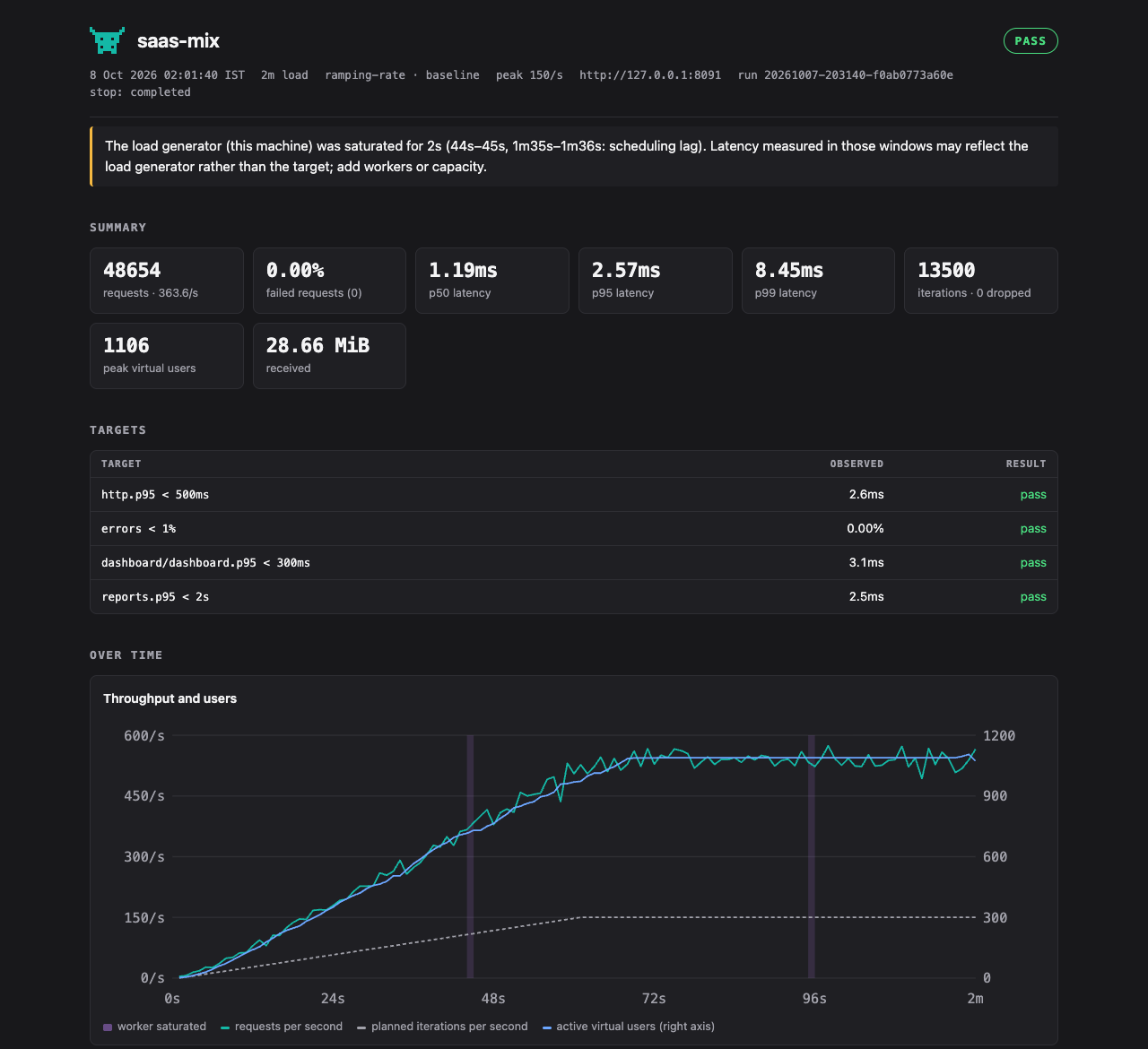The height and width of the screenshot is (1049, 1148).
Task: Click the 2.57ms p95 latency card
Action: [656, 281]
